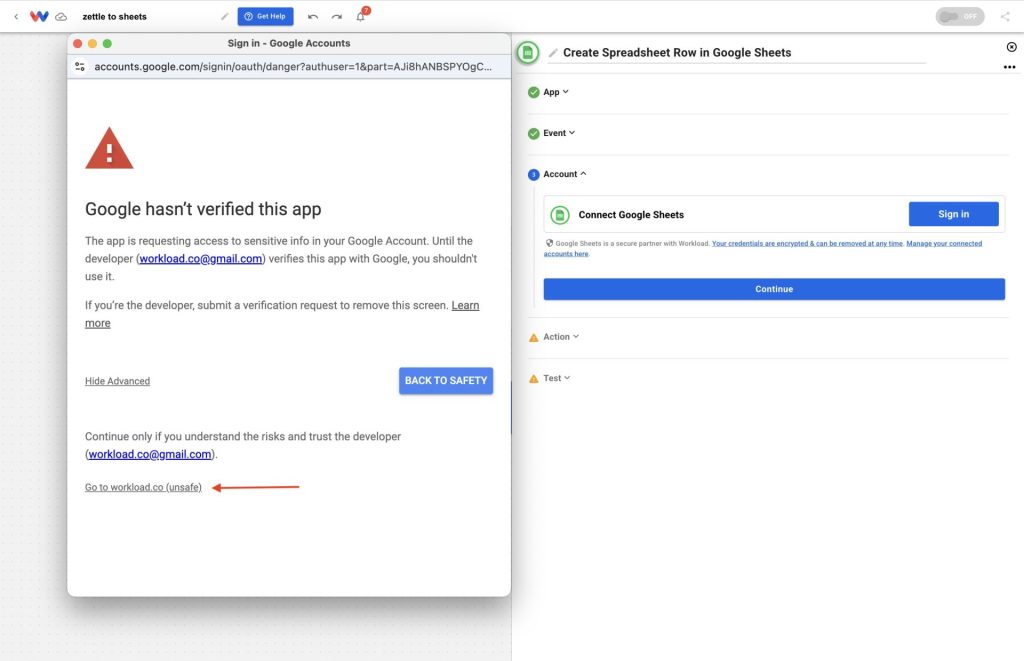Screen dimensions: 1024x661
Task: Click the blue Continue button
Action: [774, 289]
